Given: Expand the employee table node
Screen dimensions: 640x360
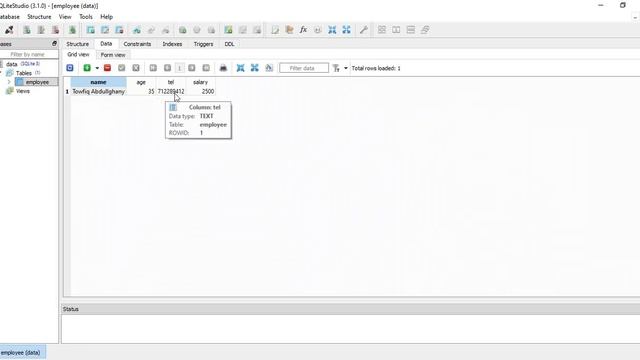Looking at the screenshot, I should point(9,82).
